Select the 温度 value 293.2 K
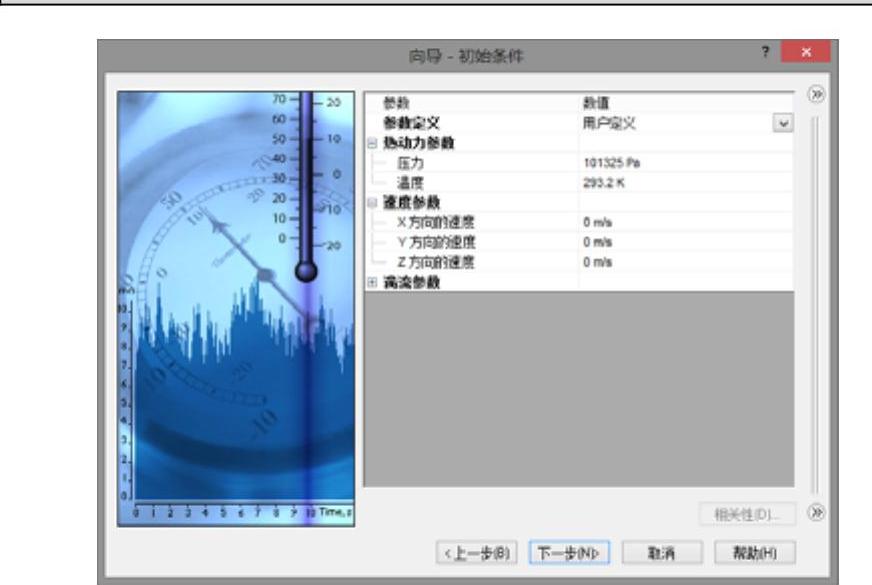The image size is (872, 585). [x=603, y=183]
